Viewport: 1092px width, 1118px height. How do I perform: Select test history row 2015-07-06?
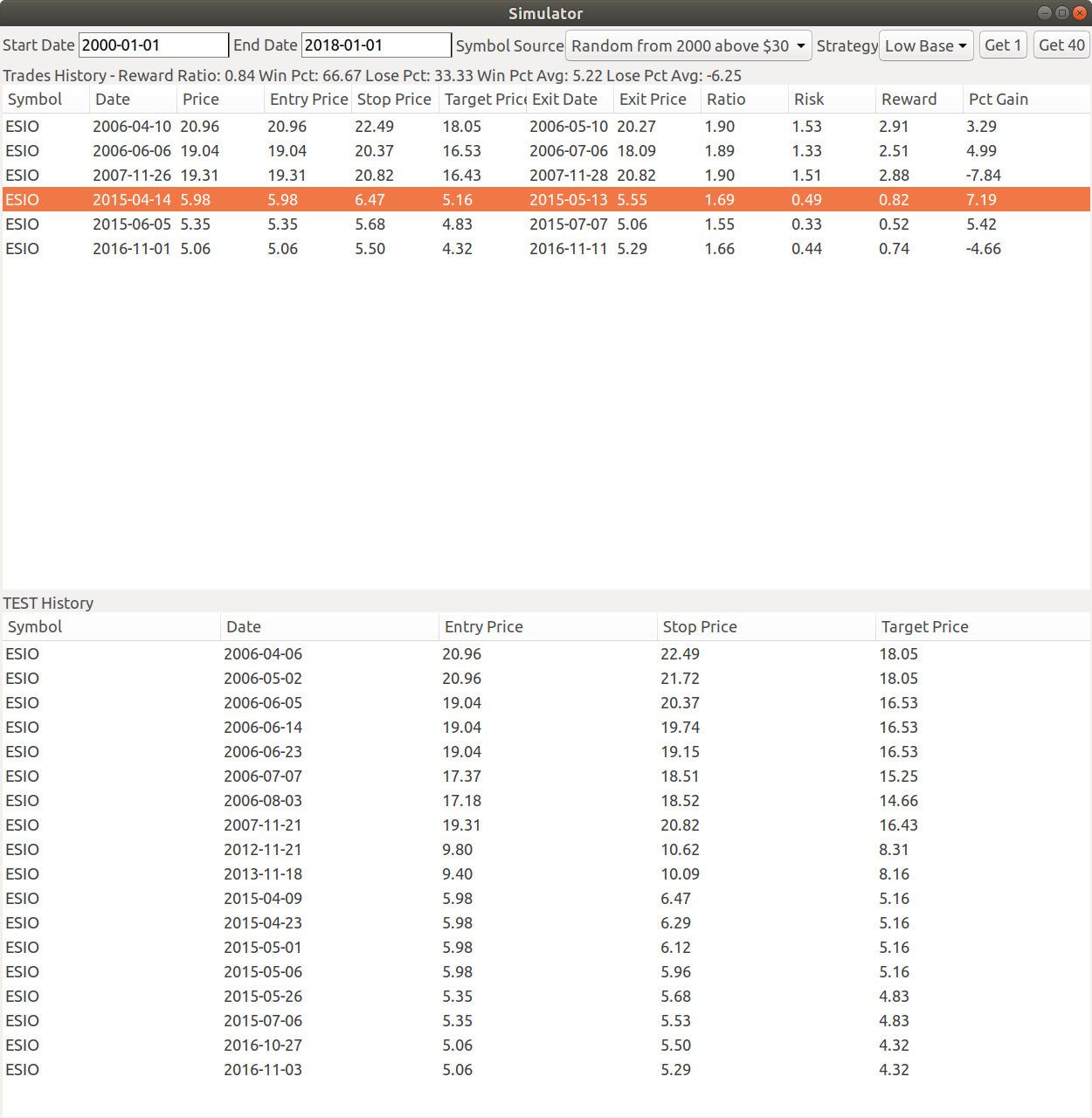tap(546, 1021)
